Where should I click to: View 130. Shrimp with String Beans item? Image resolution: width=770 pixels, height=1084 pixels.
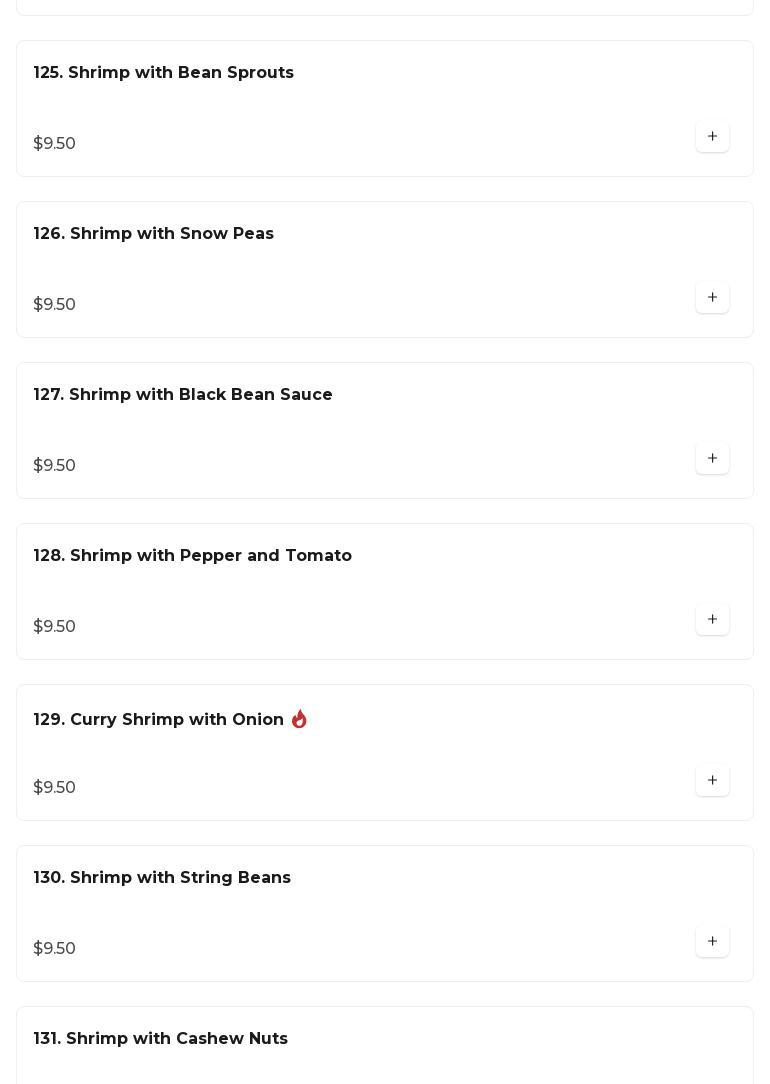(162, 878)
